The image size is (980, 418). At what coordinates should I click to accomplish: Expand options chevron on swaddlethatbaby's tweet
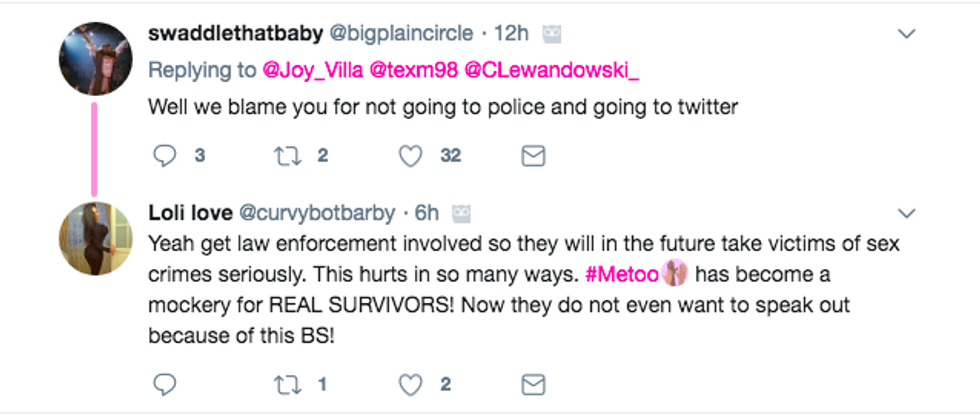pyautogui.click(x=906, y=34)
